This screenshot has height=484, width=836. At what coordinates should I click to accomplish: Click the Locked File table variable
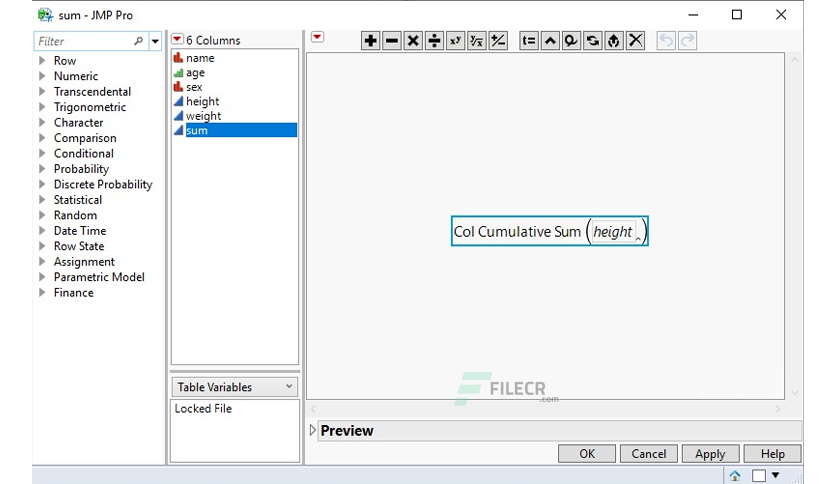click(x=203, y=408)
